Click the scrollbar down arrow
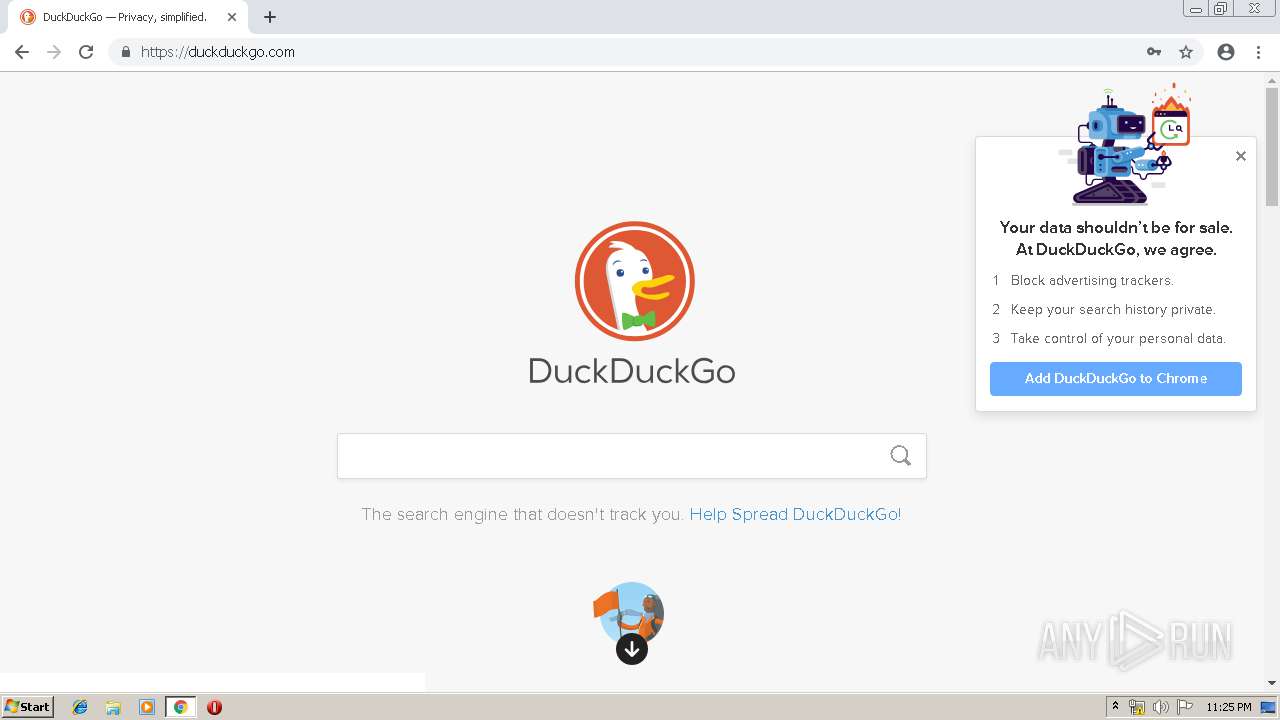The width and height of the screenshot is (1280, 720). (x=1272, y=683)
